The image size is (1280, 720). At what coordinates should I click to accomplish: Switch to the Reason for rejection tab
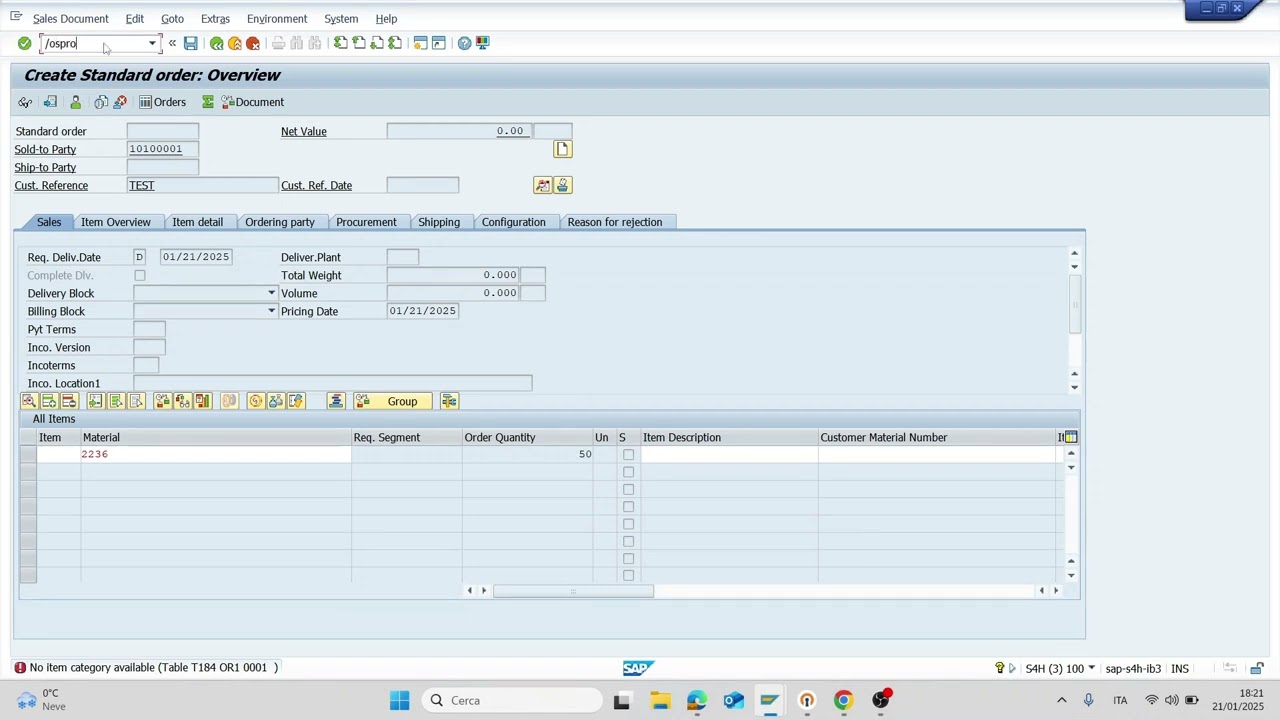(615, 222)
